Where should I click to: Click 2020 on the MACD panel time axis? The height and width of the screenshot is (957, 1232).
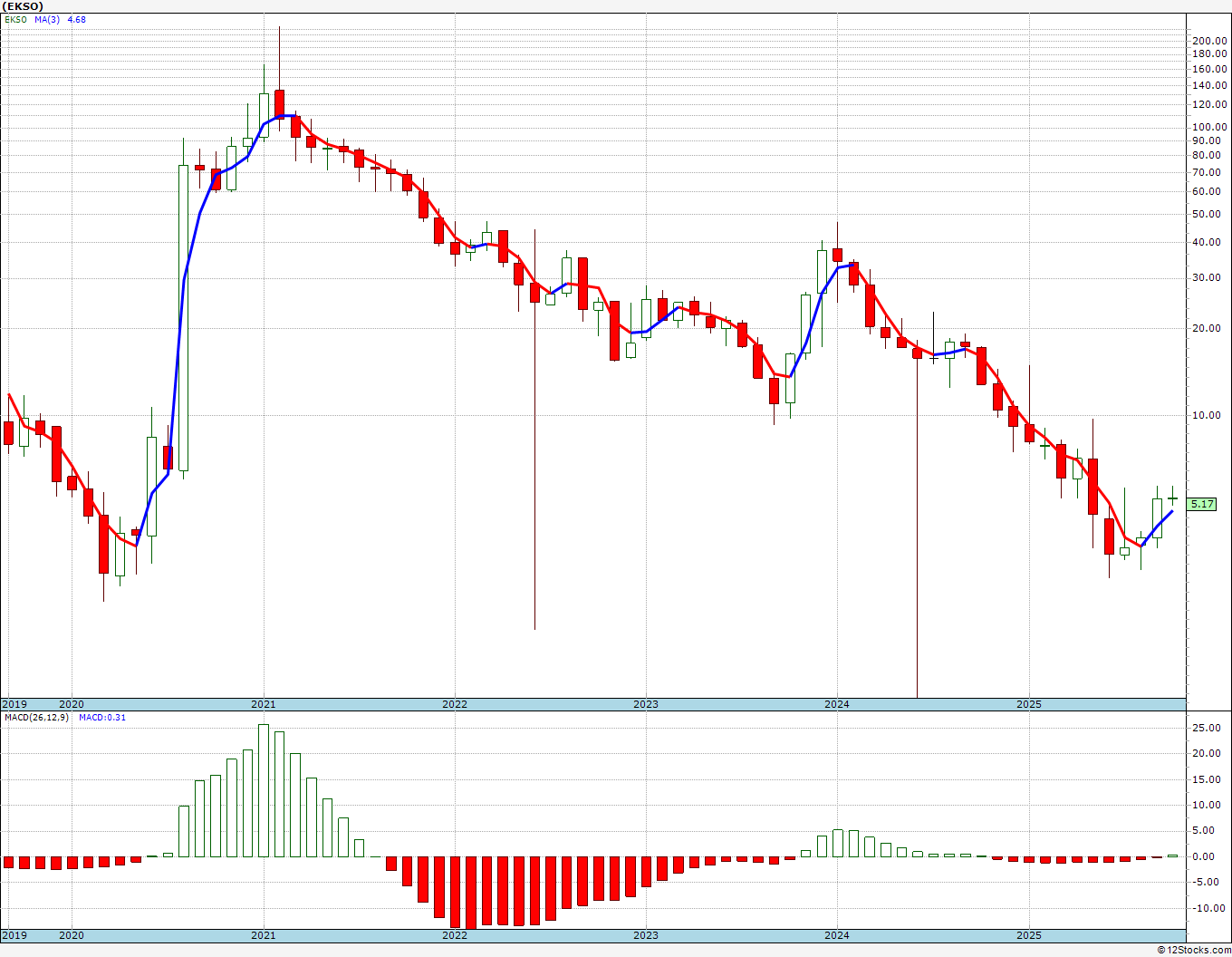71,935
